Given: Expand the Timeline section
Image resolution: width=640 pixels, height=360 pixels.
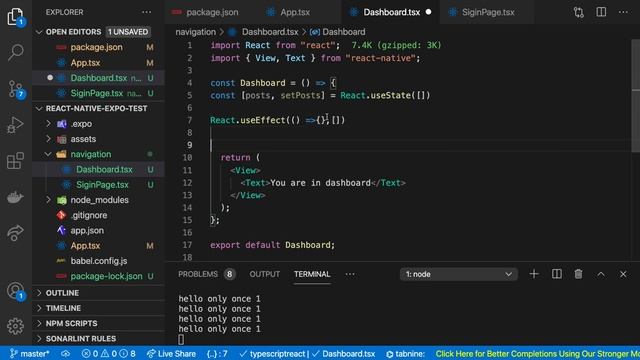Looking at the screenshot, I should coord(98,308).
